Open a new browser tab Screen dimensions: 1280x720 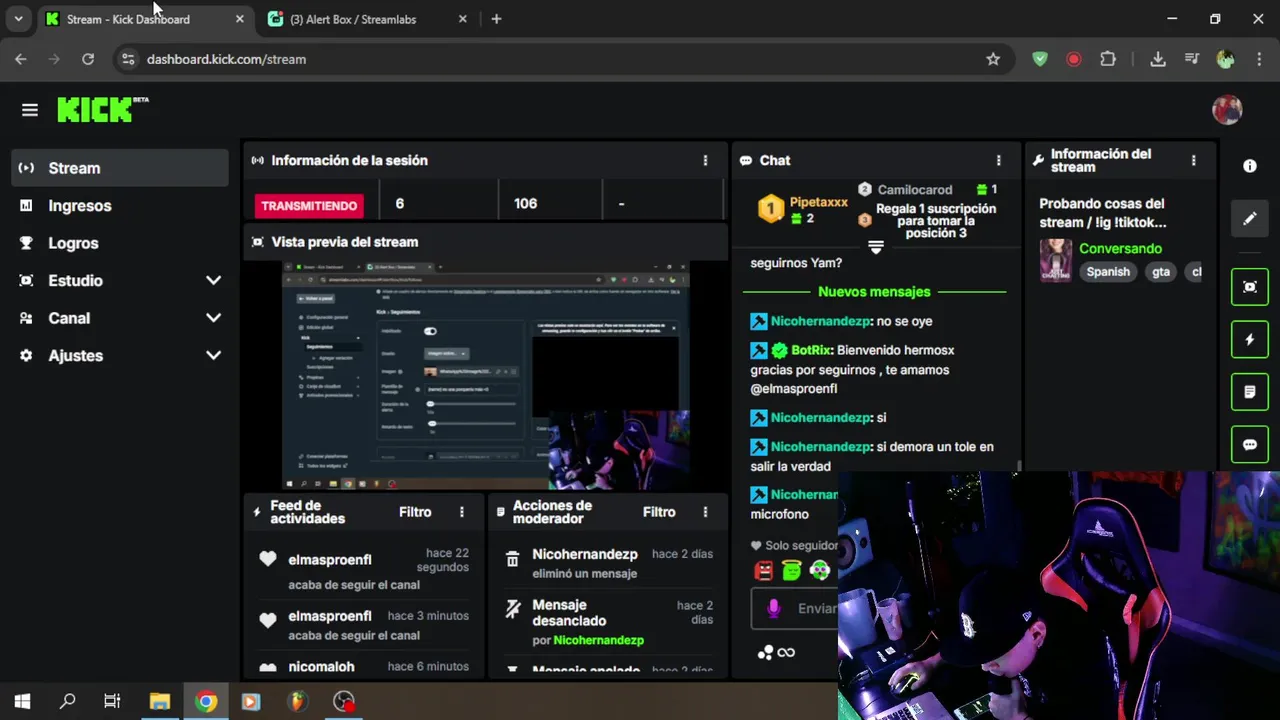[496, 19]
